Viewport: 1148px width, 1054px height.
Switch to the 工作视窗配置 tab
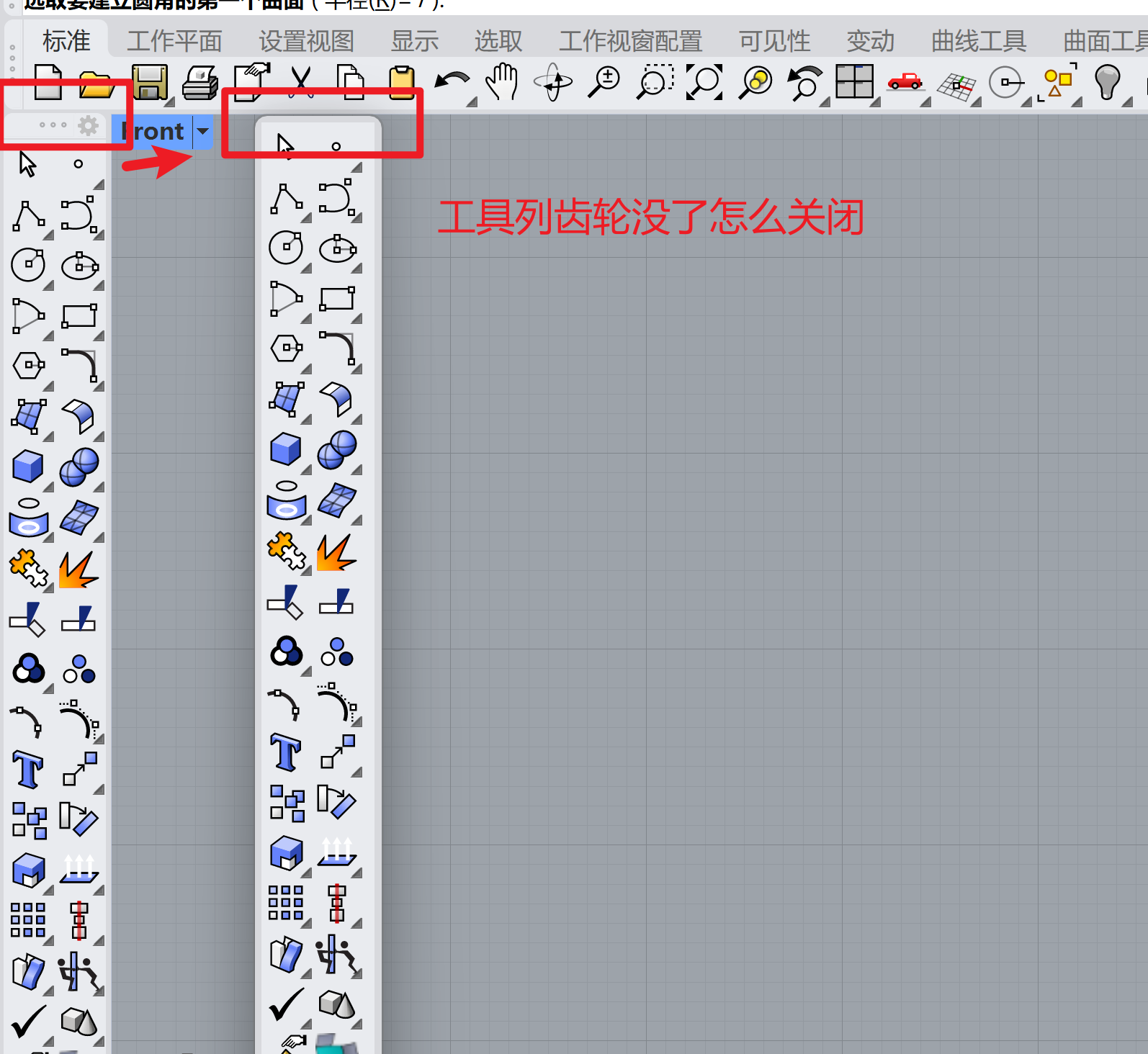630,41
